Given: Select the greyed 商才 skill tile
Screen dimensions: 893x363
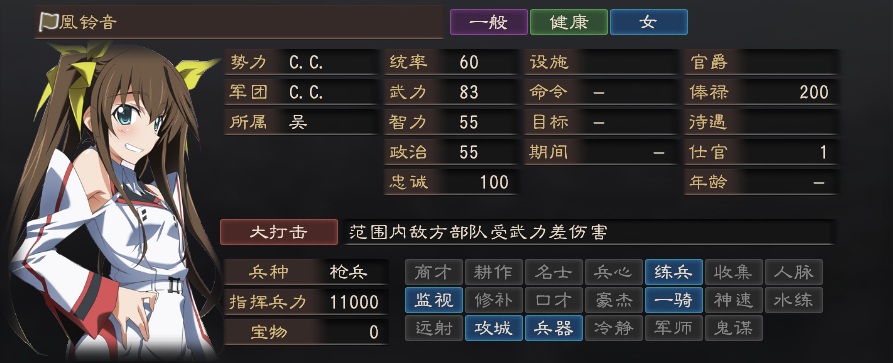Looking at the screenshot, I should (434, 272).
